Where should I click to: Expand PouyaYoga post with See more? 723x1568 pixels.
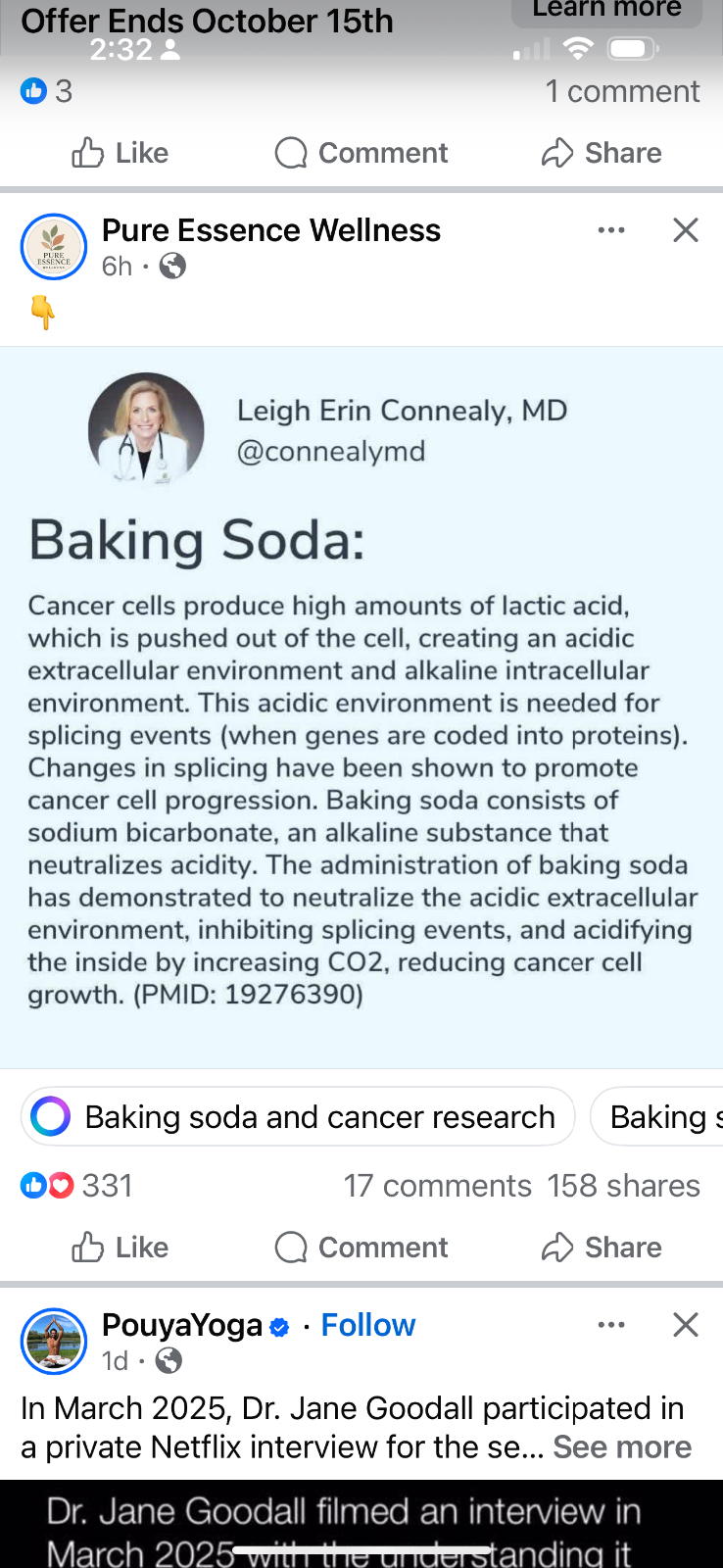(x=622, y=1447)
